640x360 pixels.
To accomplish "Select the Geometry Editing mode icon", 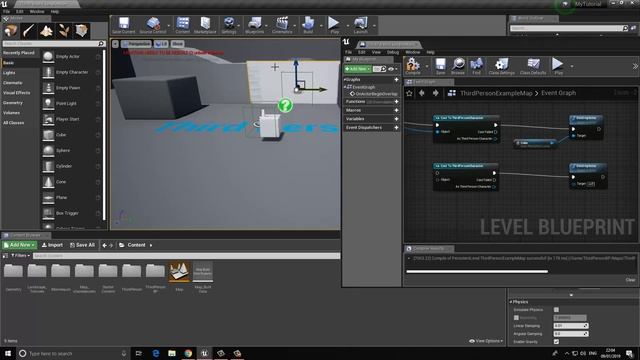I will [82, 31].
